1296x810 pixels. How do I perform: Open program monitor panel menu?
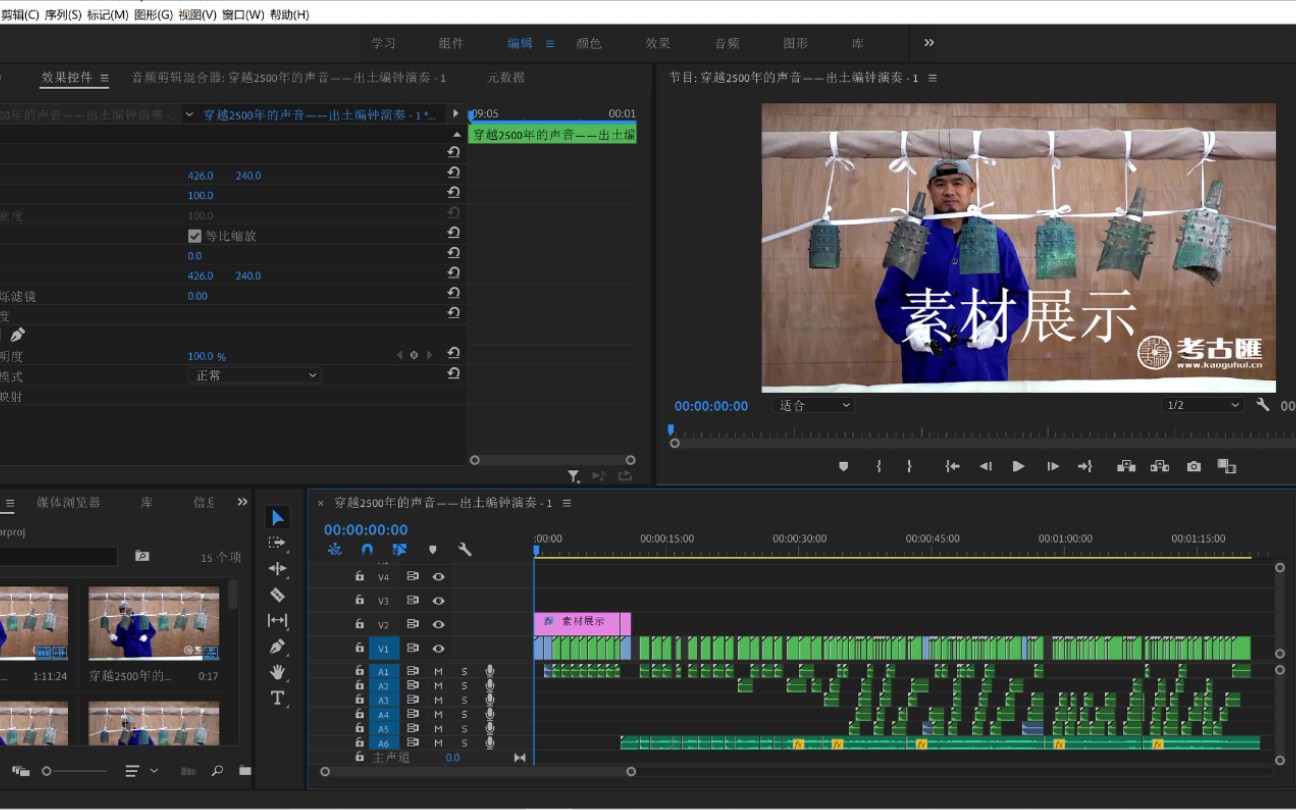(933, 78)
